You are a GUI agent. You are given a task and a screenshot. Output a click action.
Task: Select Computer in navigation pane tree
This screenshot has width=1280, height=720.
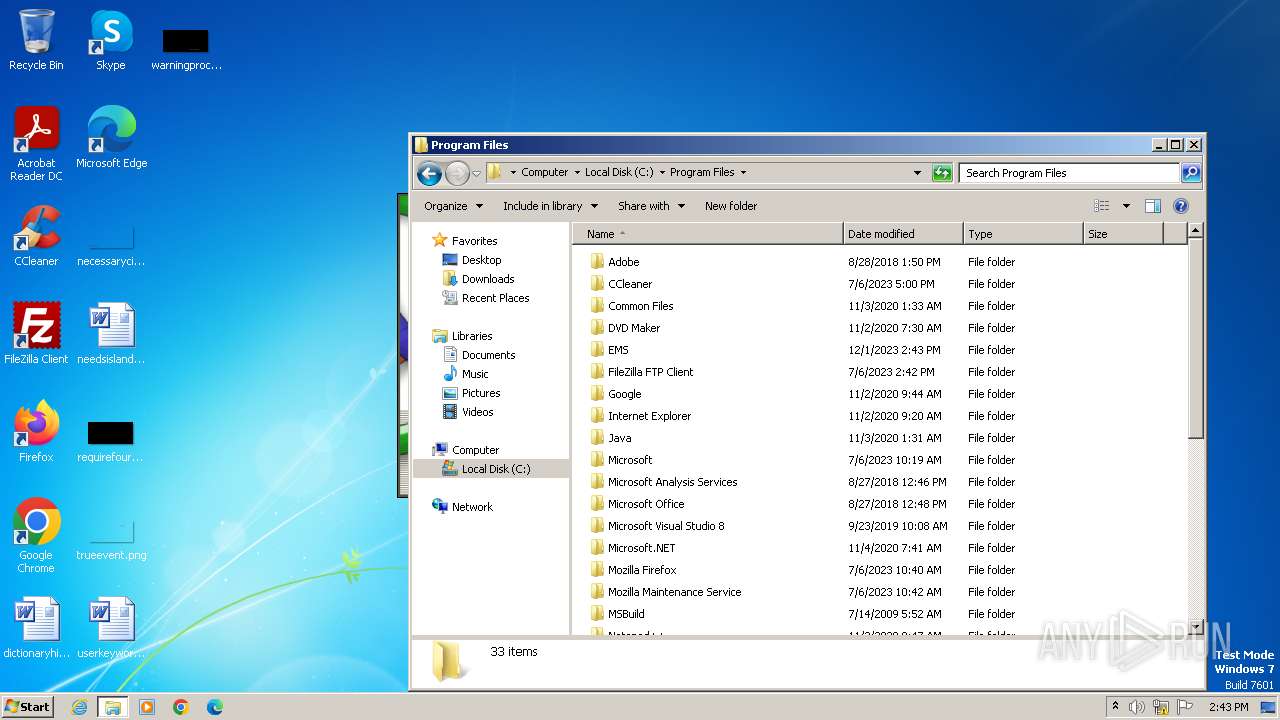pos(475,450)
